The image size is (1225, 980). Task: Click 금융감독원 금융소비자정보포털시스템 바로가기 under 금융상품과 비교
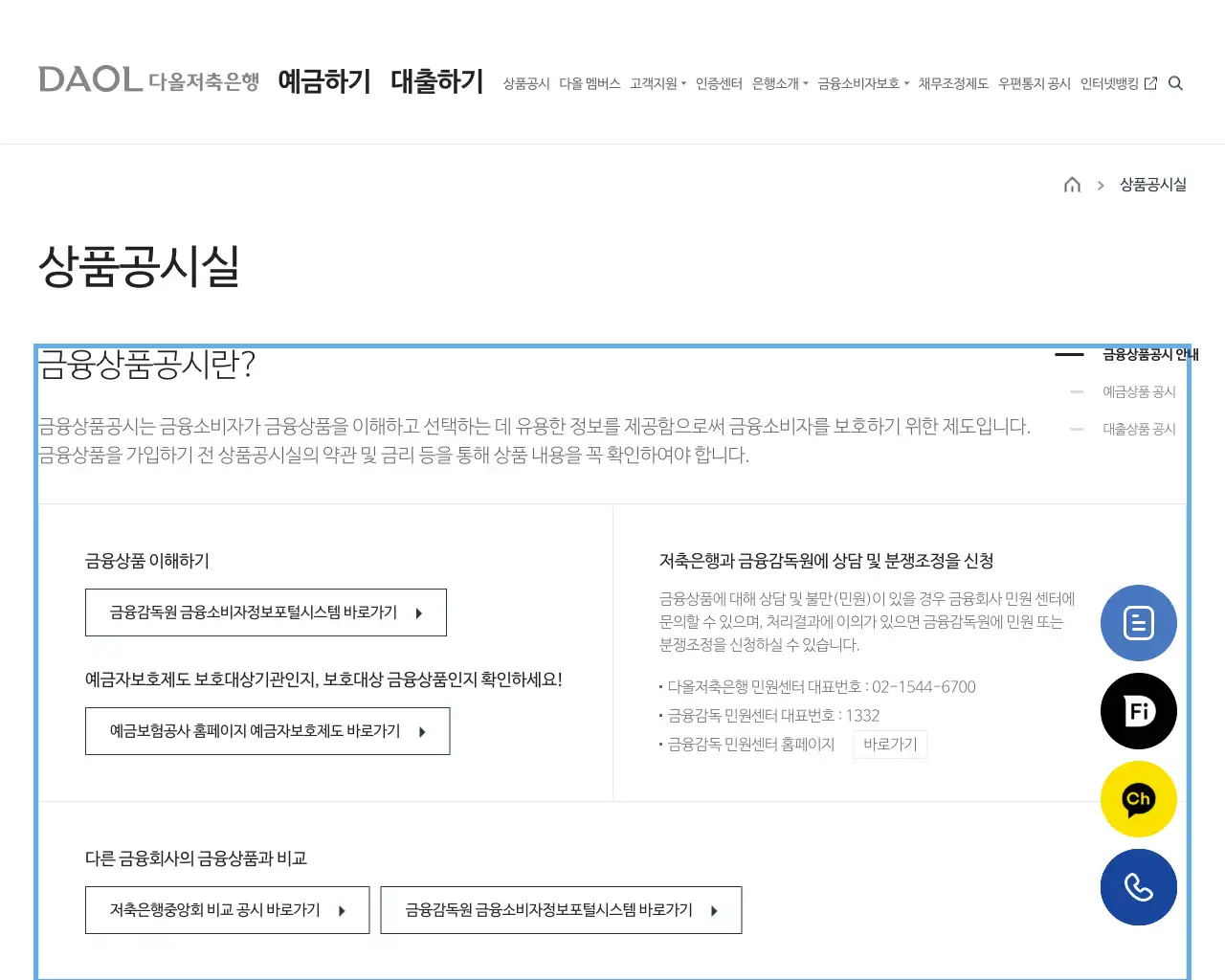click(x=561, y=910)
